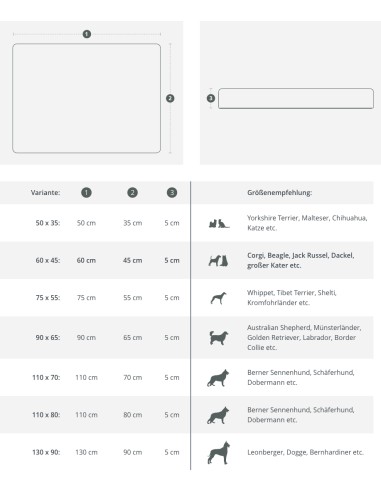Click the large Dogge icon for 130 x 90

click(x=219, y=453)
